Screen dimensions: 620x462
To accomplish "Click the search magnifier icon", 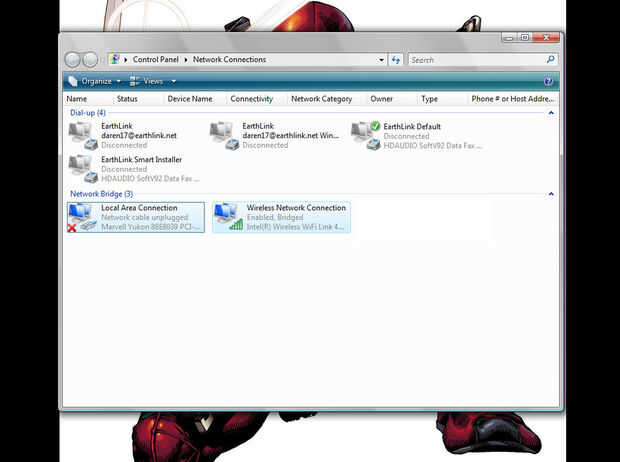I will coord(550,59).
